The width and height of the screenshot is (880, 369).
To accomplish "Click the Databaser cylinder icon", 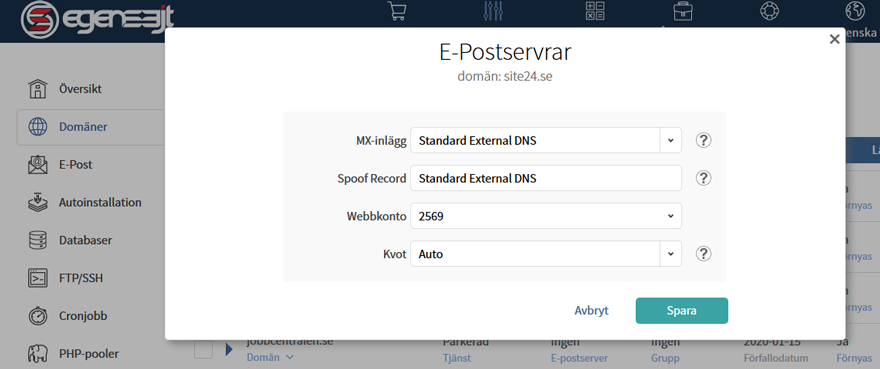I will click(38, 240).
